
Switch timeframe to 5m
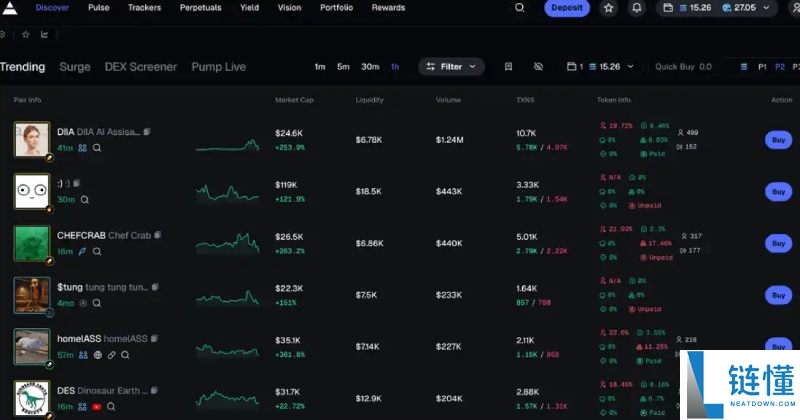point(343,67)
